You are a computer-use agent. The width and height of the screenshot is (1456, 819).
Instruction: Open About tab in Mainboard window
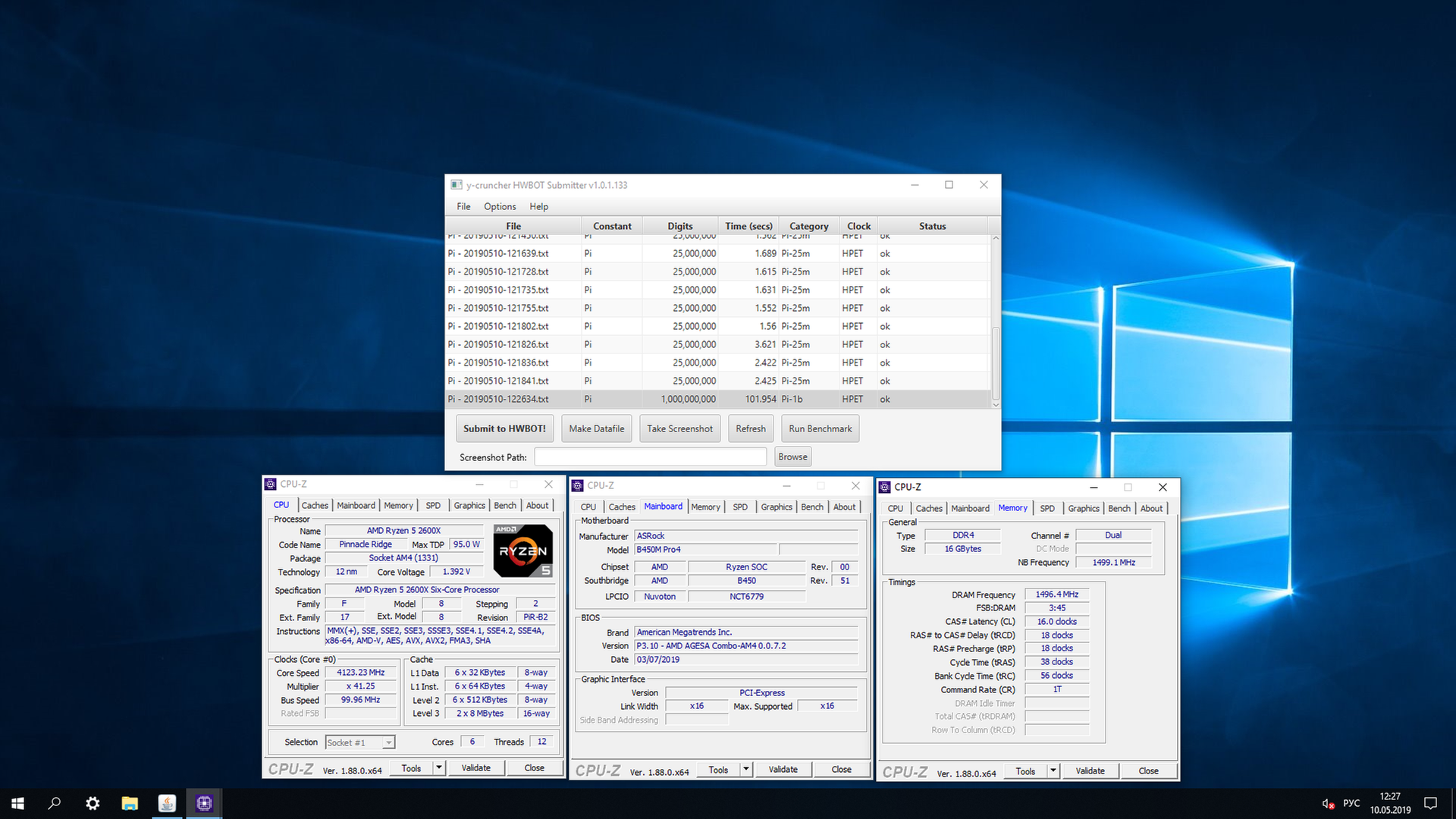coord(844,507)
